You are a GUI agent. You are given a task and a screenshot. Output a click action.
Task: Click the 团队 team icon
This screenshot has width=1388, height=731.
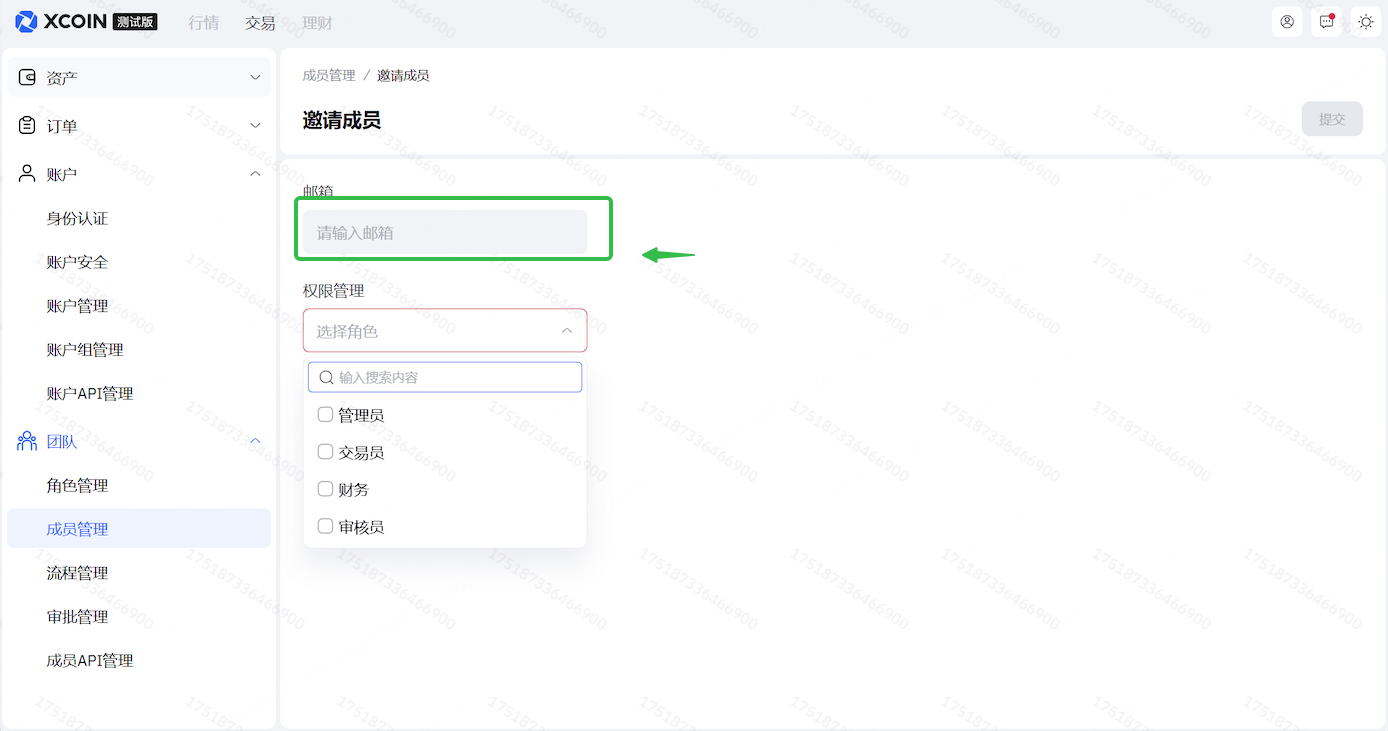28,442
